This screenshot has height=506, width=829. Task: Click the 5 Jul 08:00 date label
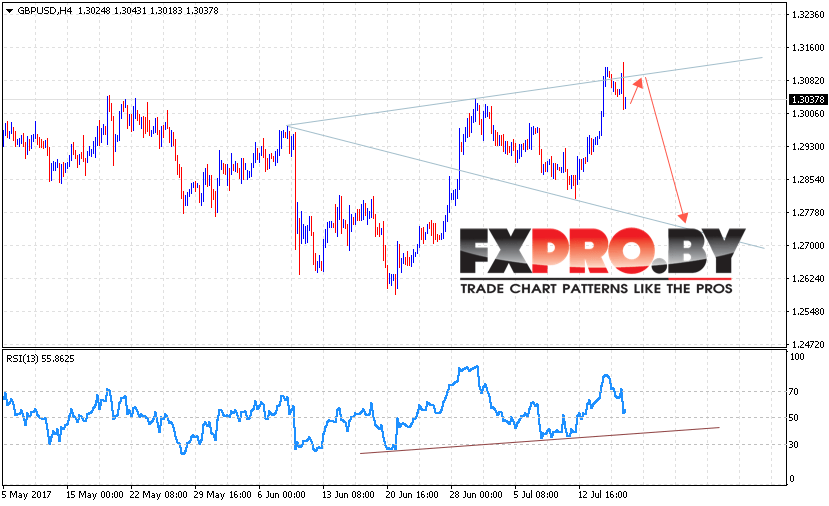pos(536,495)
